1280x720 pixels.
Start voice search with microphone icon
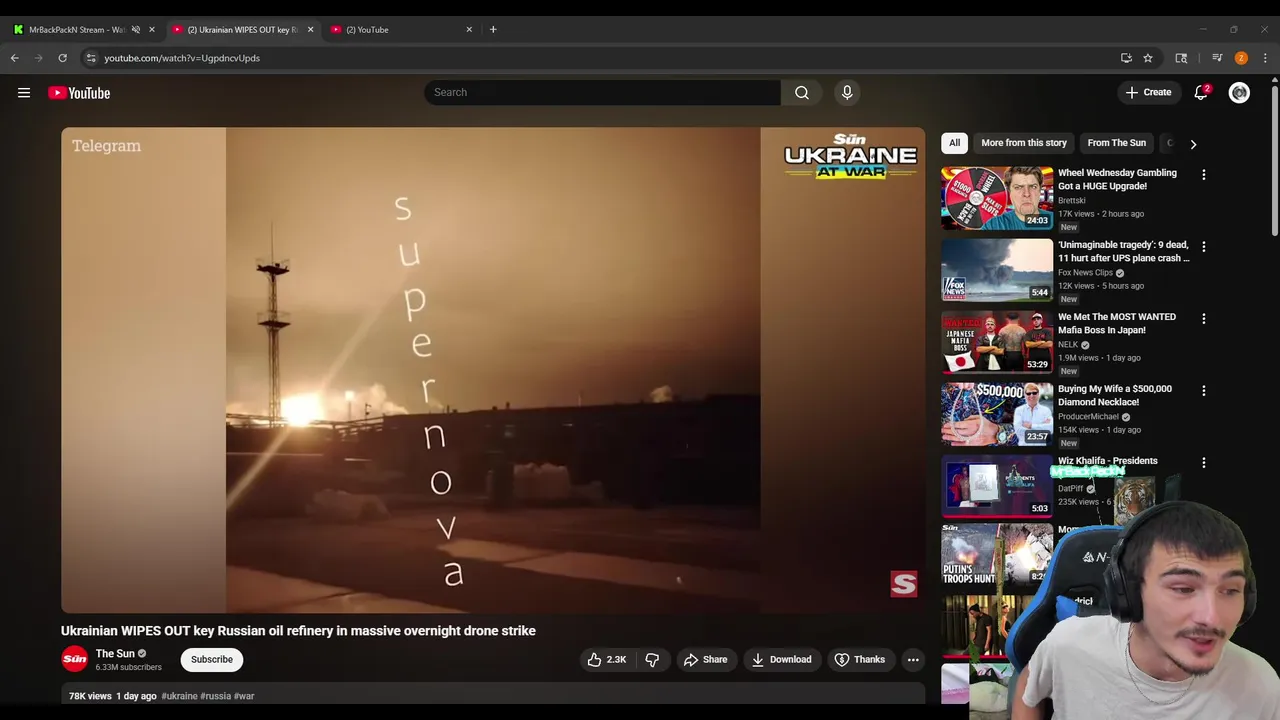click(847, 93)
